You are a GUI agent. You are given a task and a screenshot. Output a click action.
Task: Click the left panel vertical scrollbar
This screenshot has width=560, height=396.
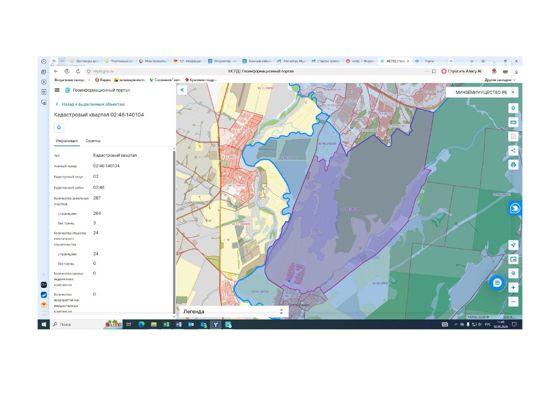[x=174, y=232]
